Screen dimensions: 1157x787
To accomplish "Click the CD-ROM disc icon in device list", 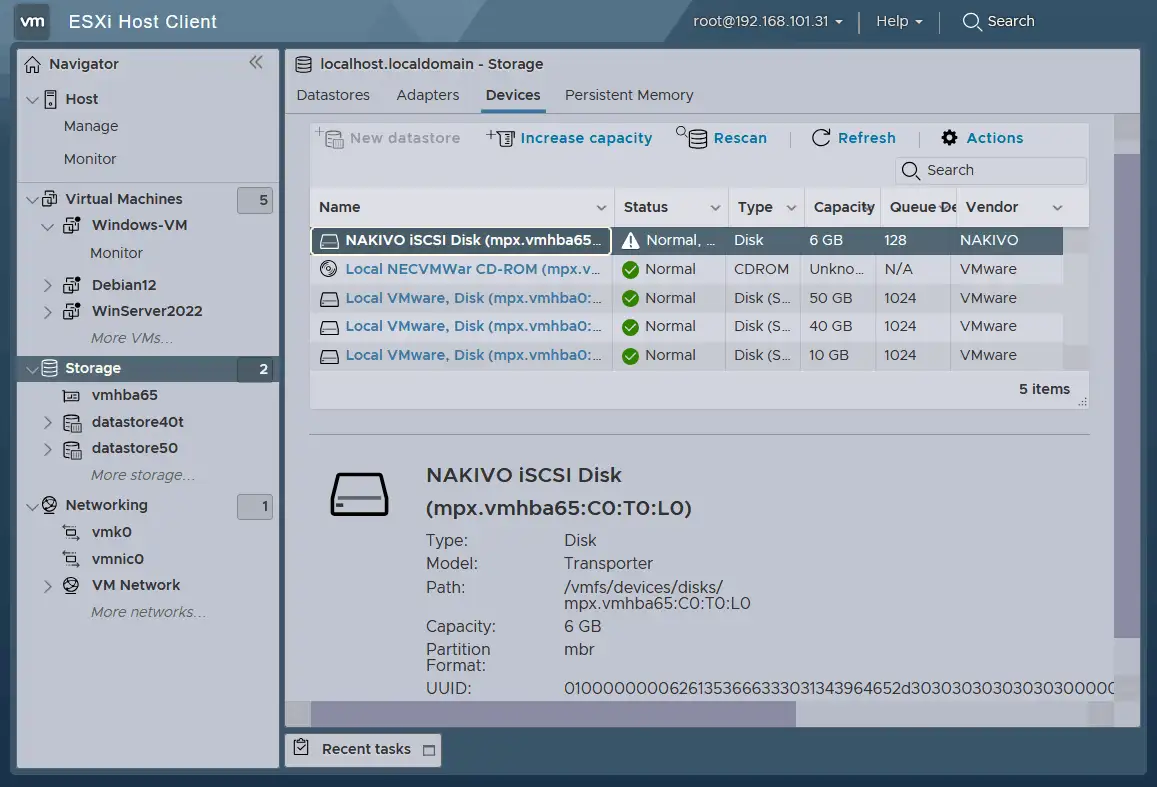I will click(x=328, y=269).
